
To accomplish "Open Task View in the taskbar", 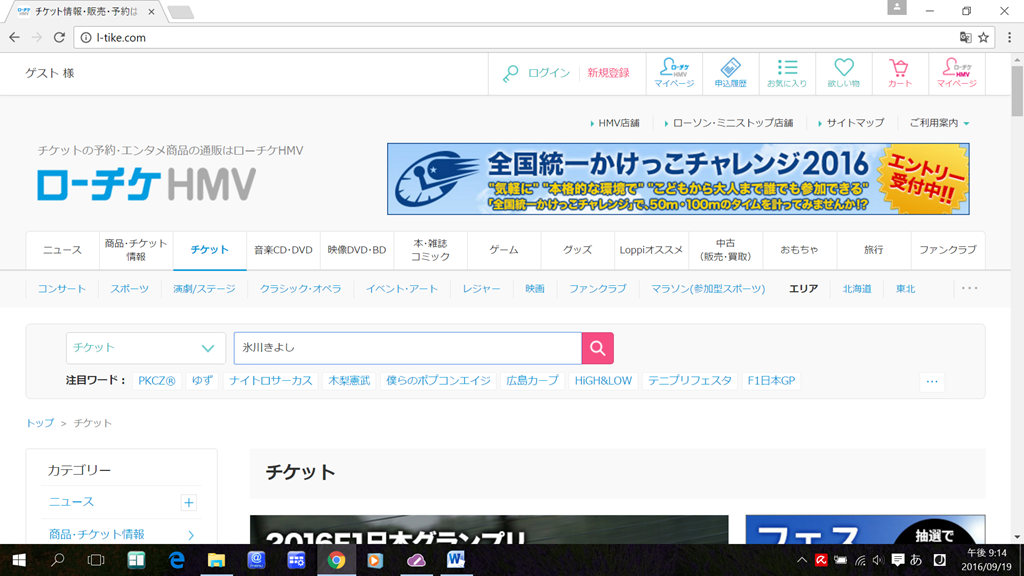I will pos(96,560).
